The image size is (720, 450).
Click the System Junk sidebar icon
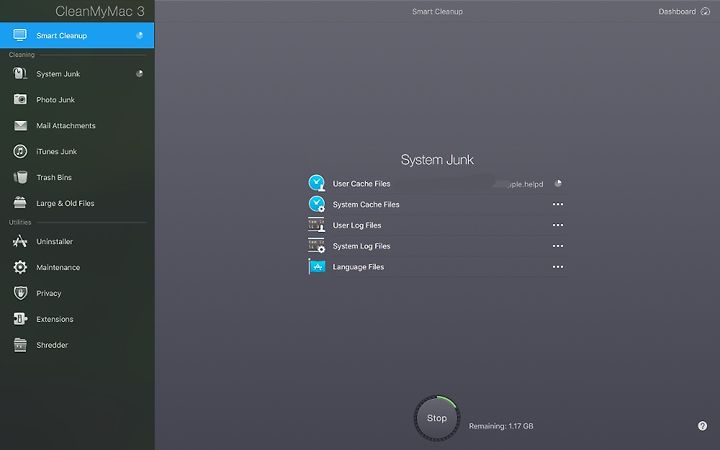[20, 73]
